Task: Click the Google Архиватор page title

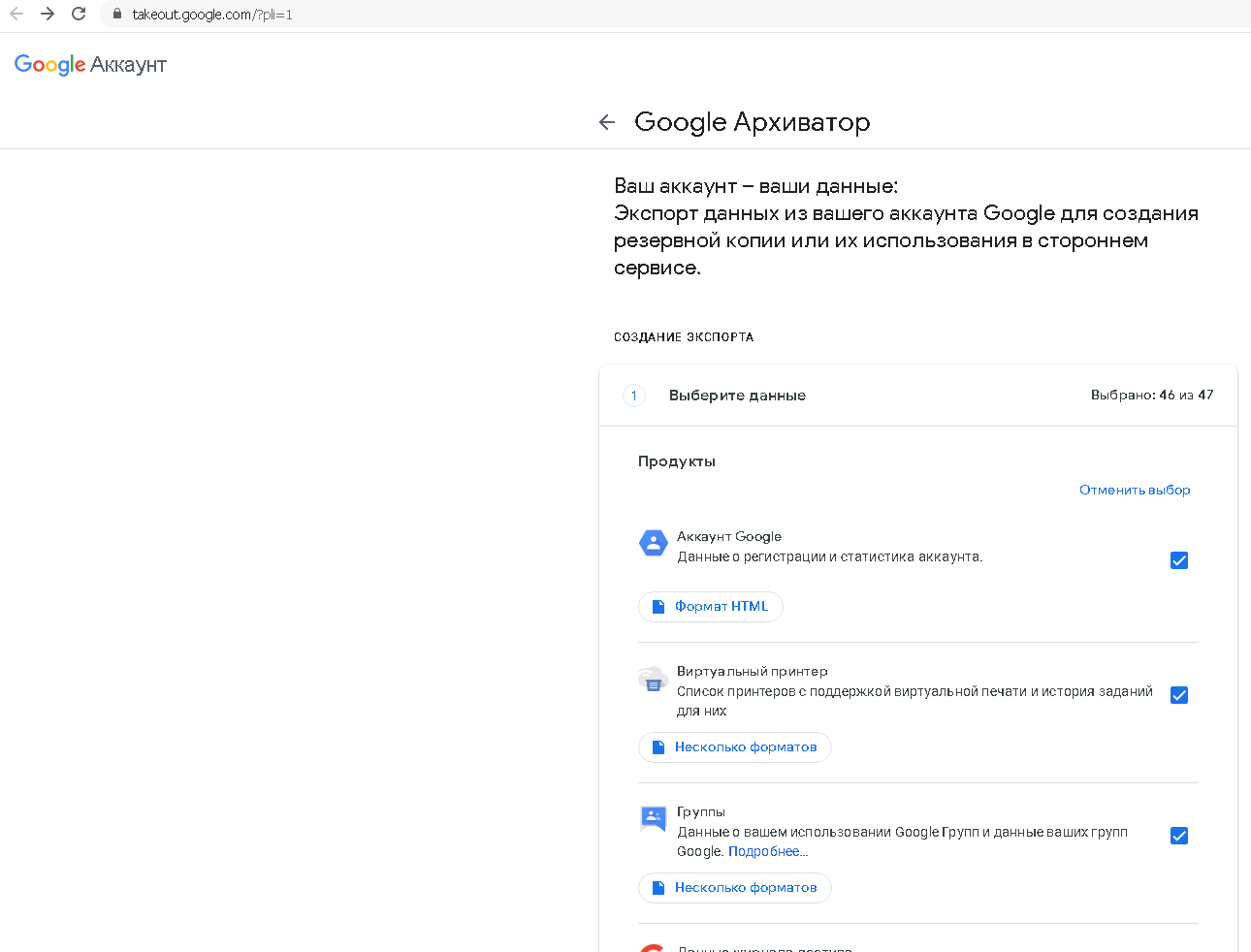Action: pyautogui.click(x=753, y=122)
